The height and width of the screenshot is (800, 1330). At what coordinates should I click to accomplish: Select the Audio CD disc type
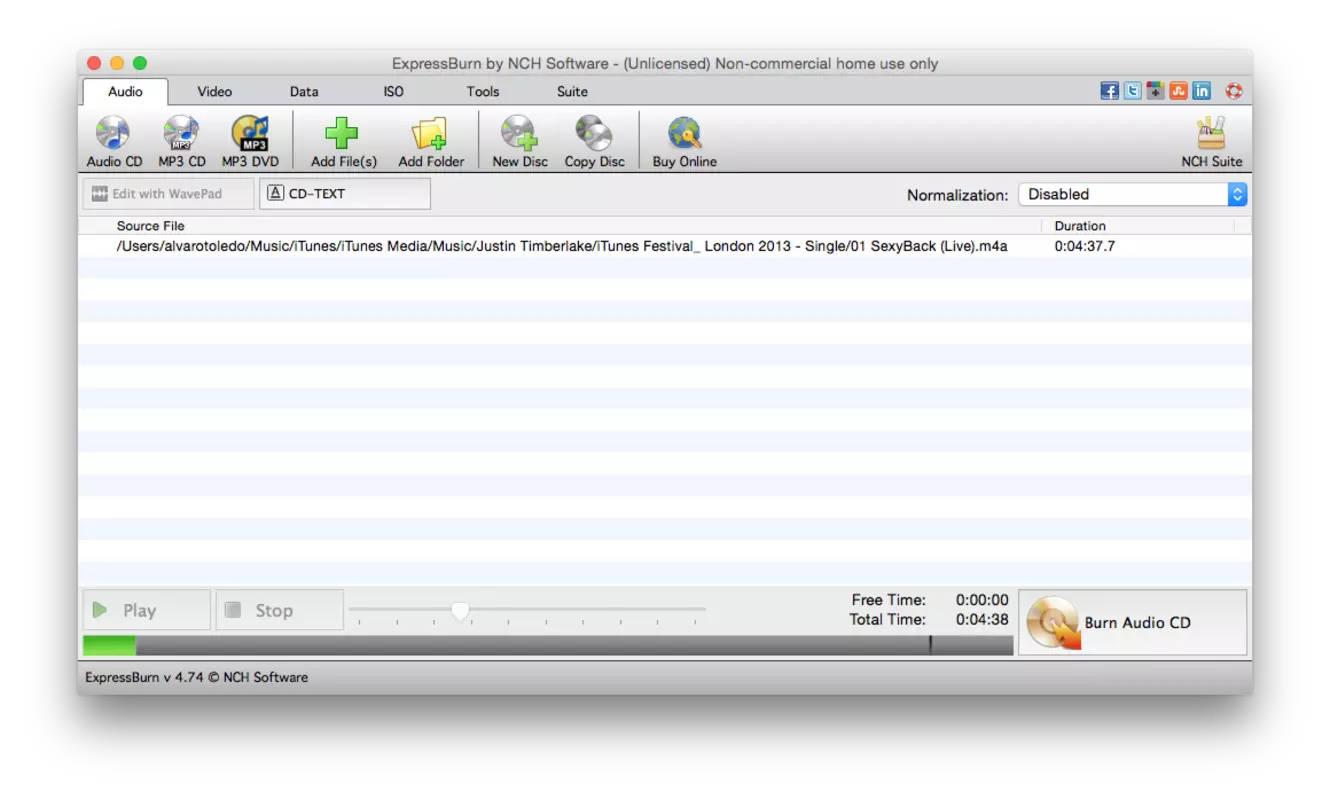pos(114,141)
